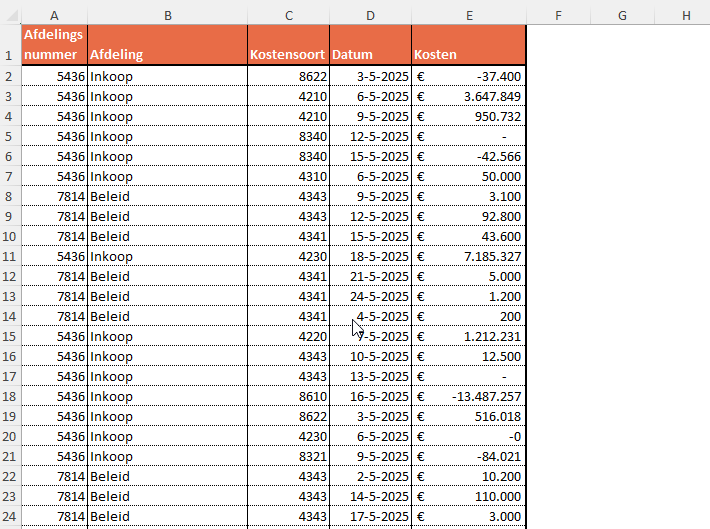Click the cell containing -13.487.257

coord(468,396)
